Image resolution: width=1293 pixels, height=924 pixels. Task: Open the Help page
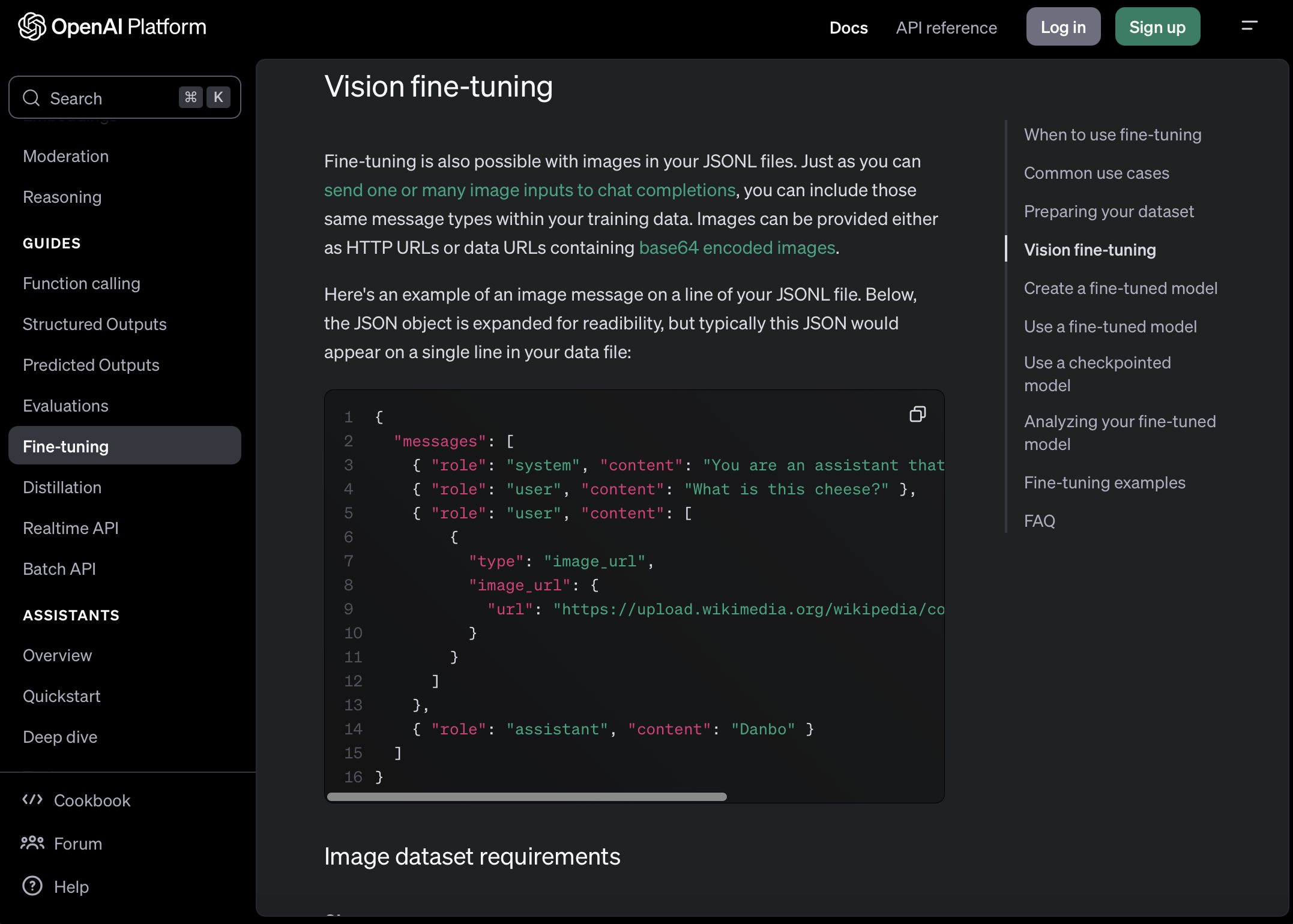71,887
